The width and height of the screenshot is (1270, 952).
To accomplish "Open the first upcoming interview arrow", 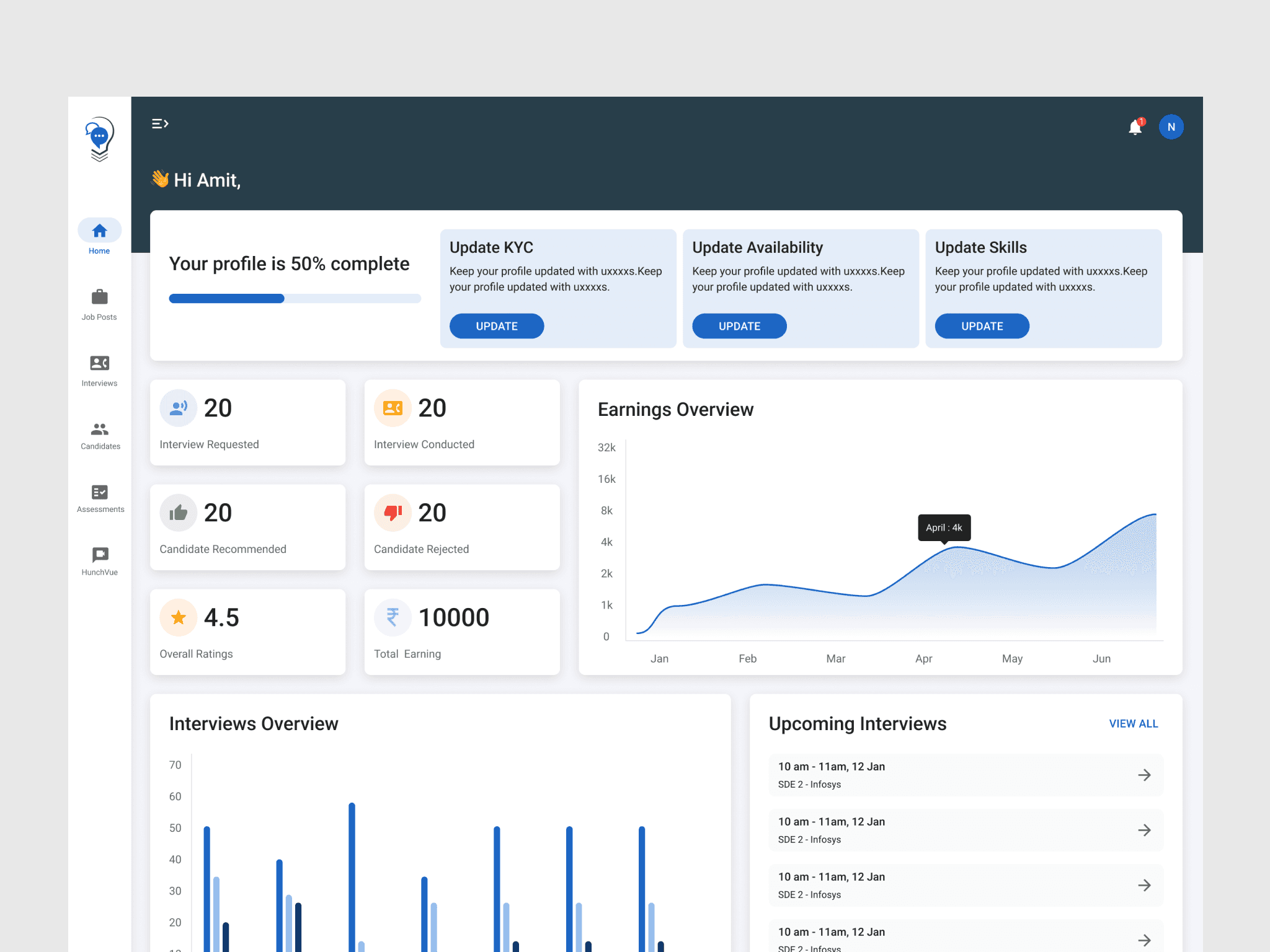I will (1144, 775).
